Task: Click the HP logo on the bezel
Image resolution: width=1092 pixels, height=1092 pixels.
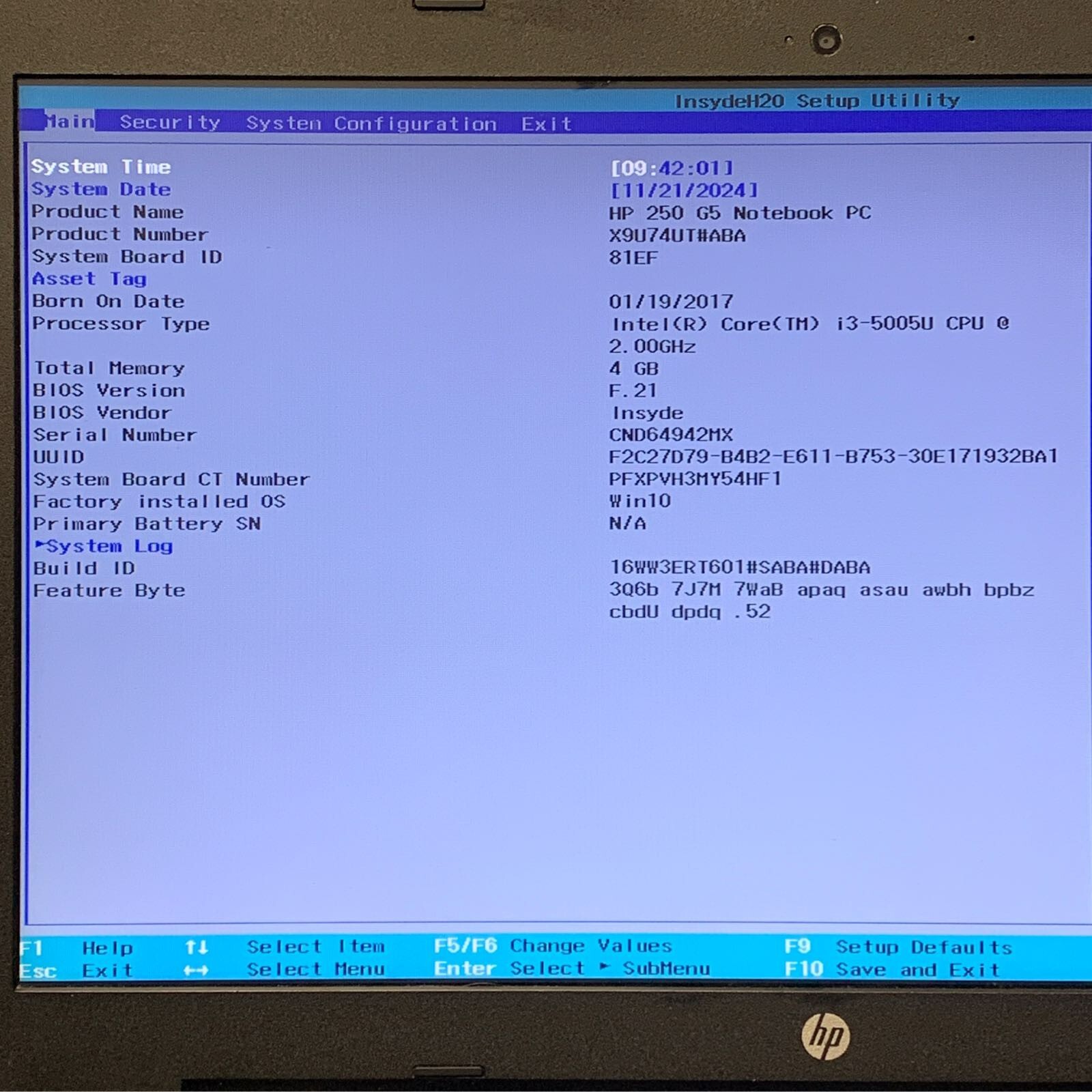Action: tap(826, 1035)
